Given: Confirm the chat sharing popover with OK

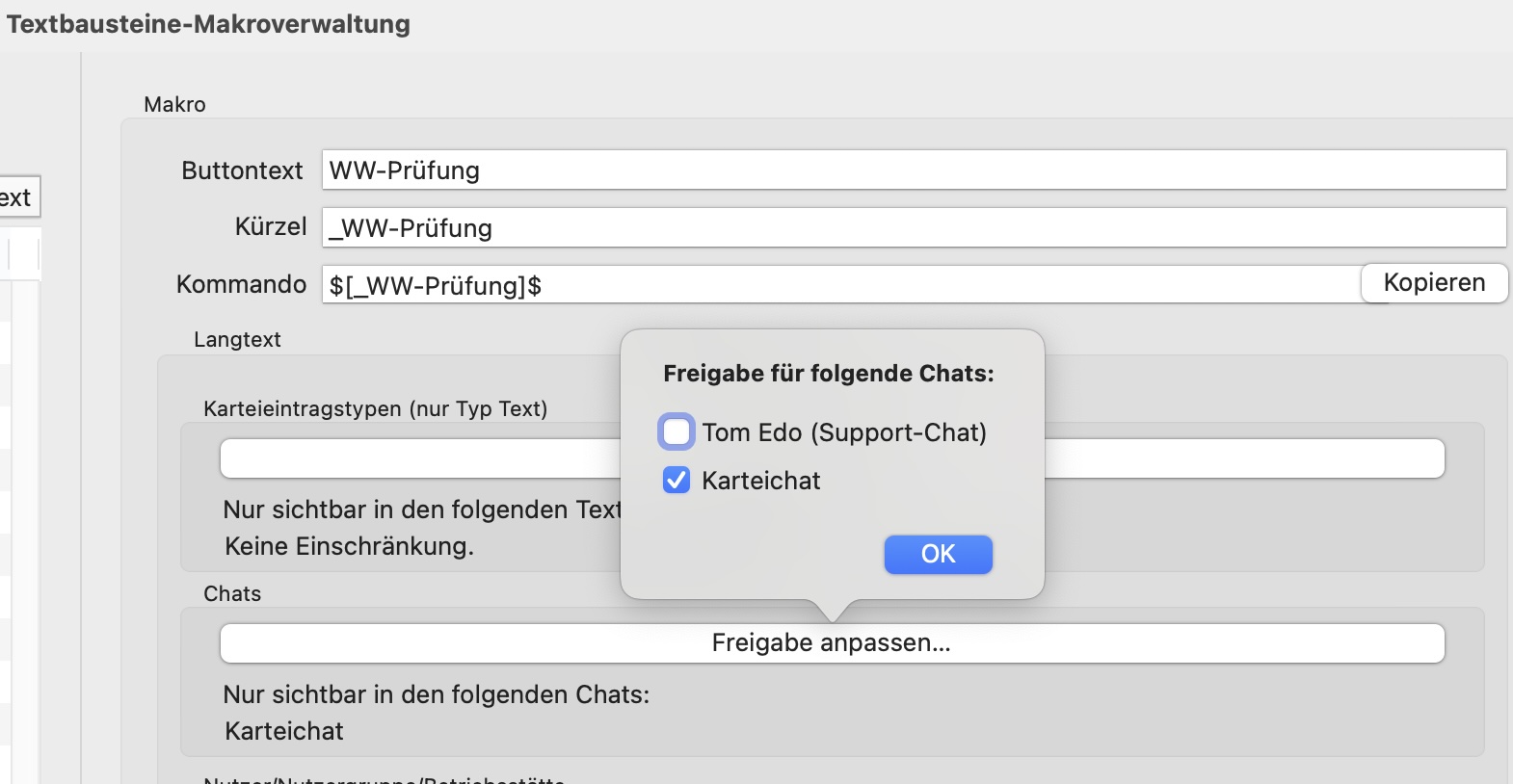Looking at the screenshot, I should [x=938, y=554].
